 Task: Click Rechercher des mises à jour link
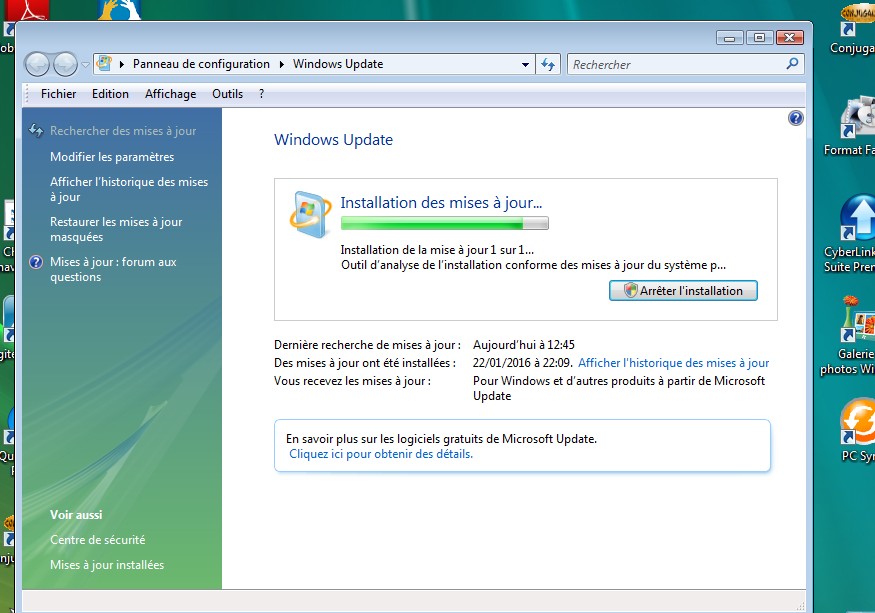(123, 131)
